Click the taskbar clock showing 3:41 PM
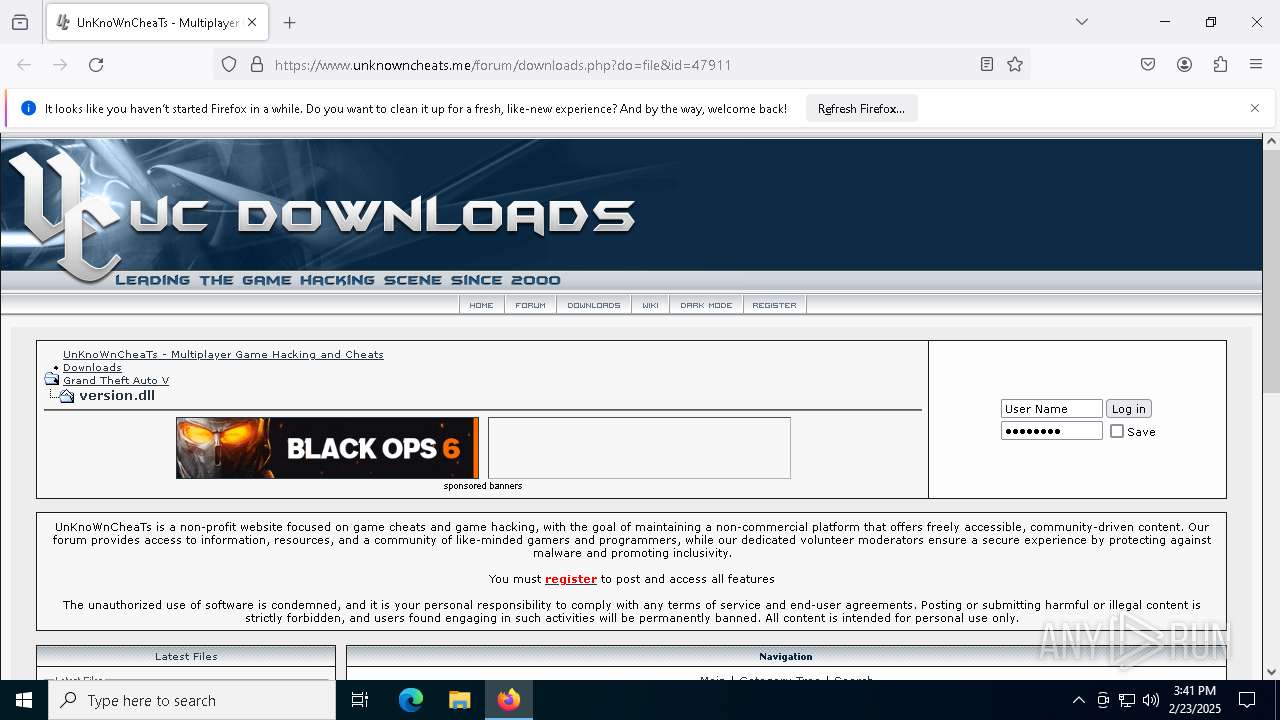The height and width of the screenshot is (720, 1280). tap(1194, 700)
